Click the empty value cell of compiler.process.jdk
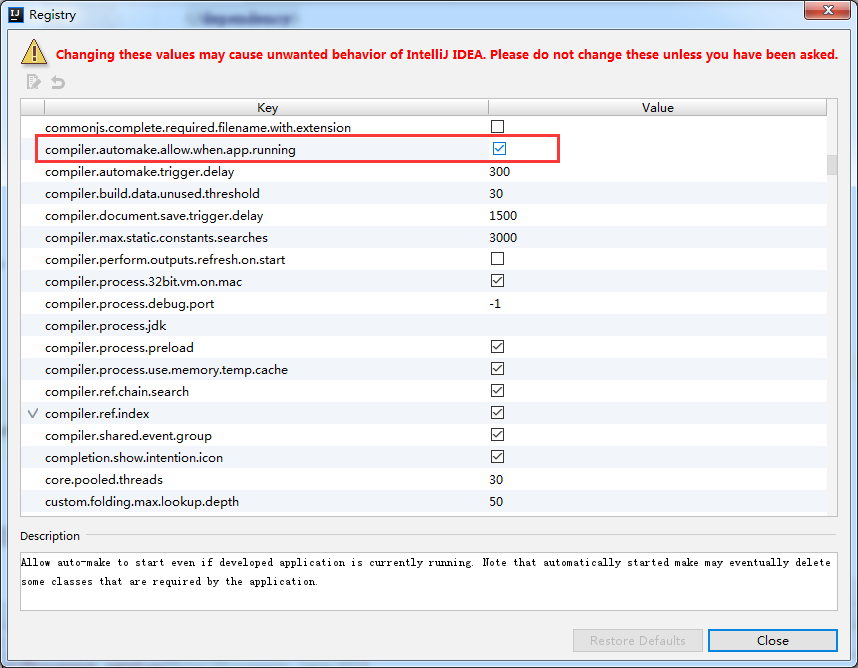Image resolution: width=858 pixels, height=668 pixels. [x=657, y=326]
